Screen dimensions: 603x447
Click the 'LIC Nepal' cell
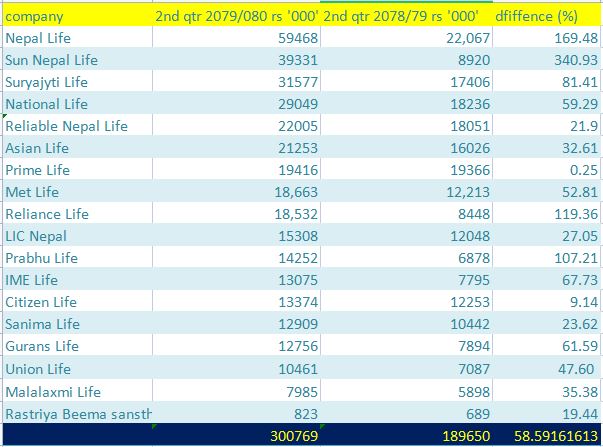click(77, 235)
